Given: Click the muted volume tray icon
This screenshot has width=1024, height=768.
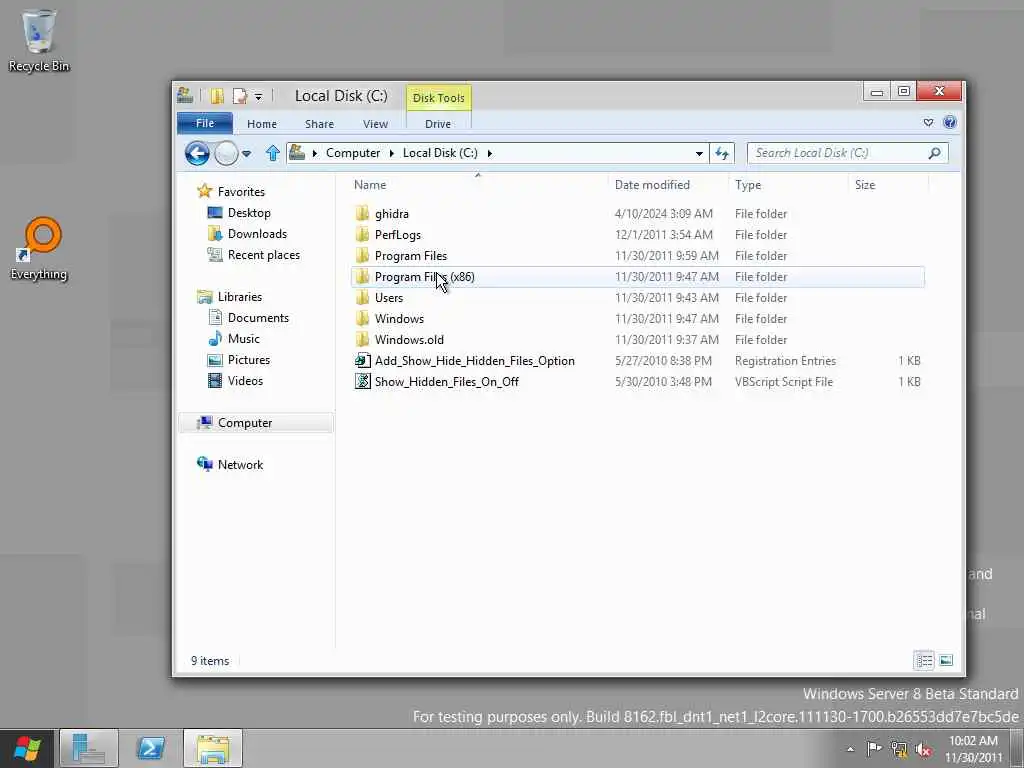Looking at the screenshot, I should coord(923,749).
